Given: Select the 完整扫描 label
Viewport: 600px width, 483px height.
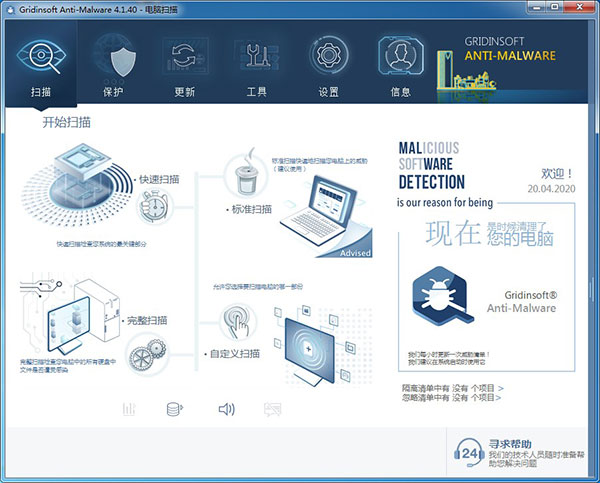Looking at the screenshot, I should [147, 320].
